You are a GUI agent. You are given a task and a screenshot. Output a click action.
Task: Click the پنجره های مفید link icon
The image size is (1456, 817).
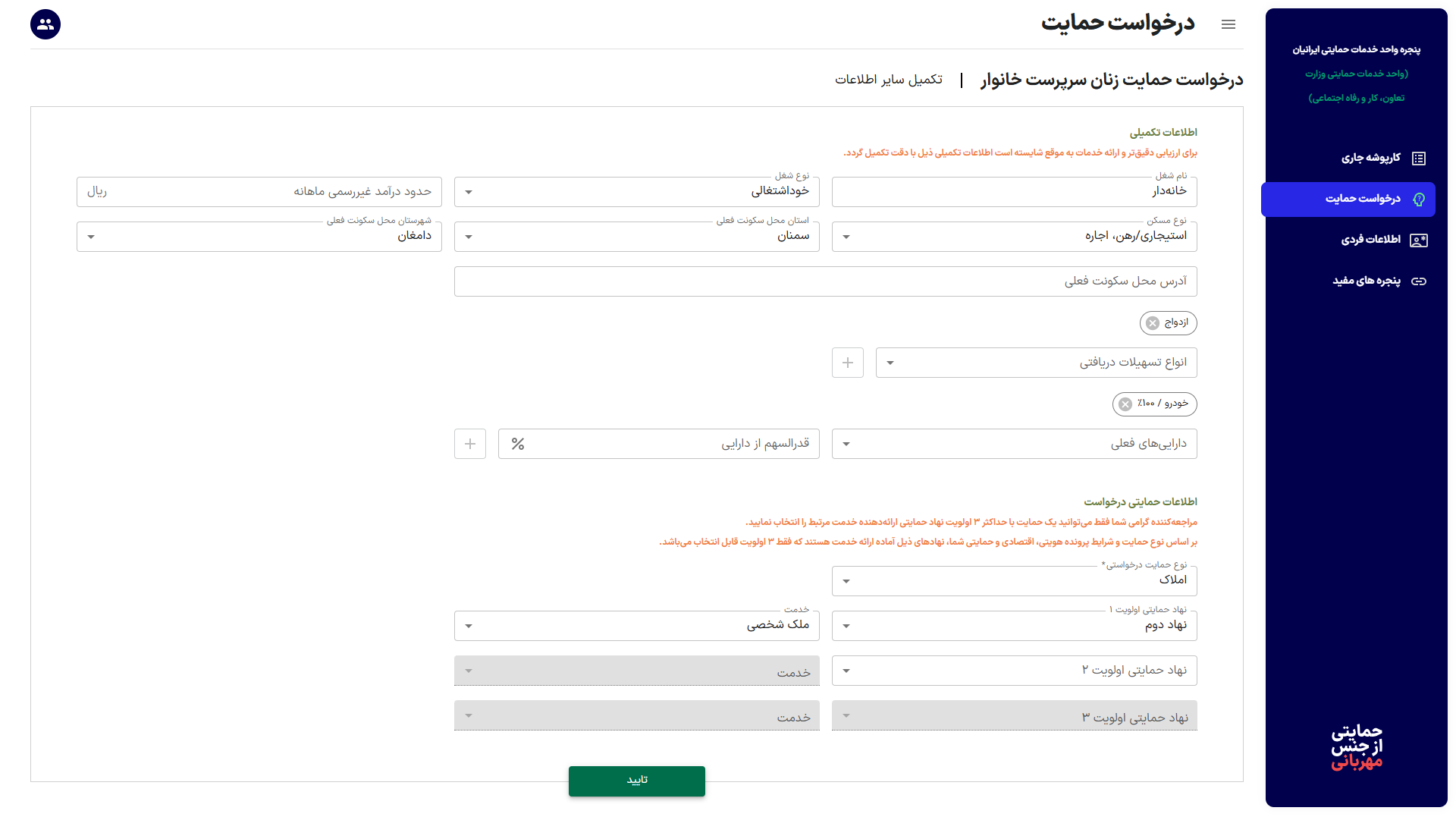tap(1419, 281)
